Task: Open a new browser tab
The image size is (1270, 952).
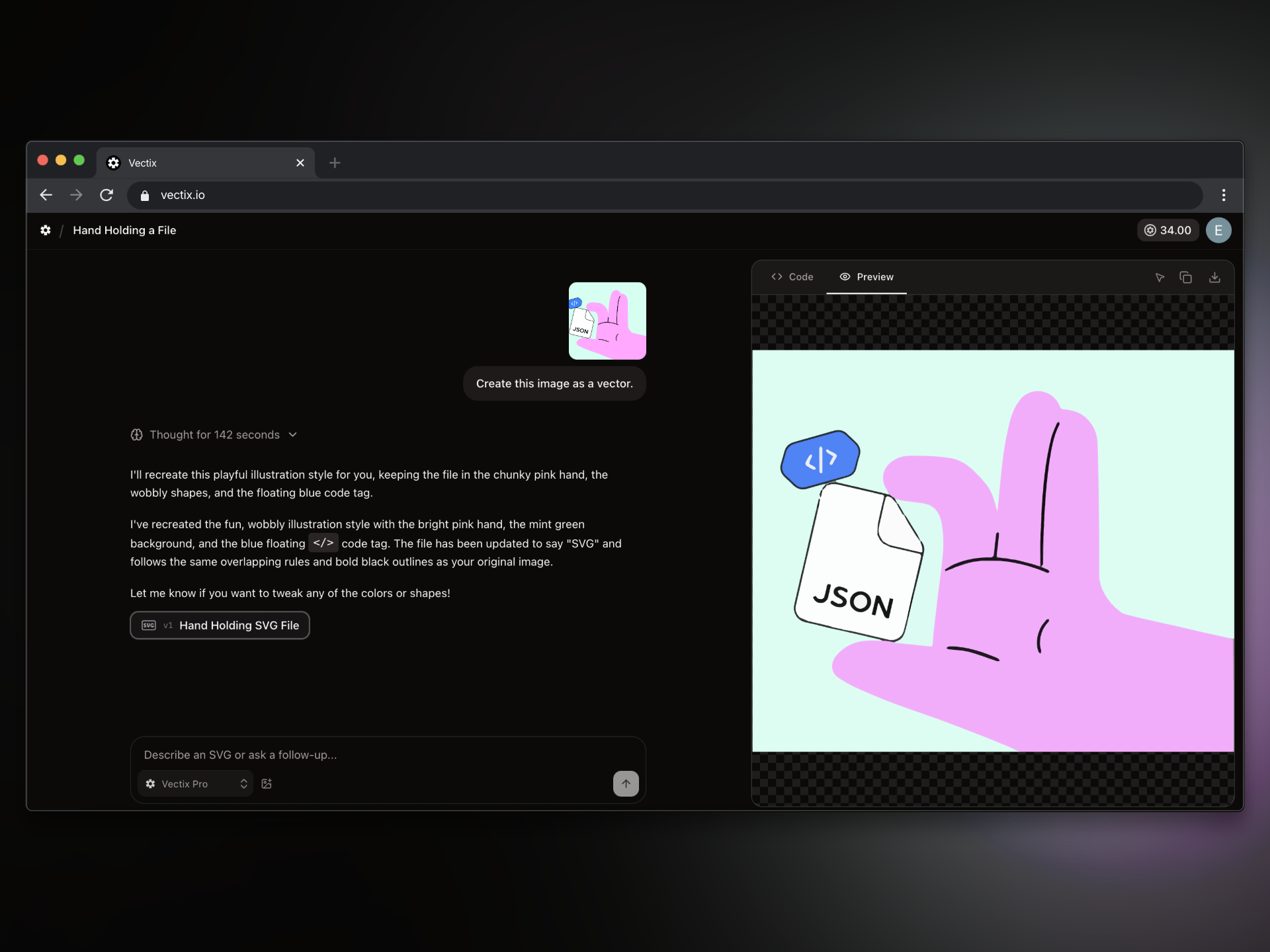Action: click(335, 163)
